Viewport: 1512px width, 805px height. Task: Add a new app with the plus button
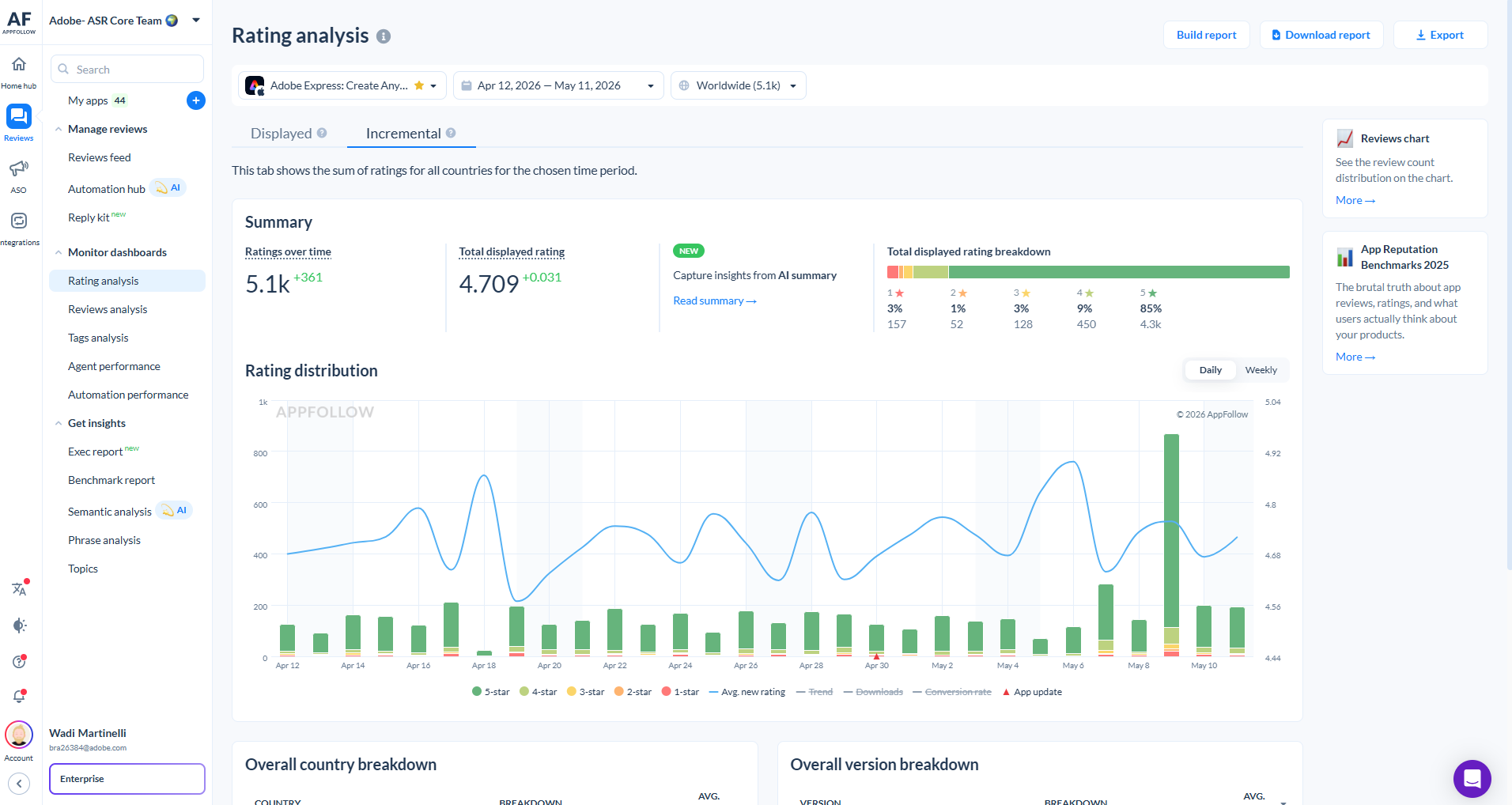pos(196,100)
